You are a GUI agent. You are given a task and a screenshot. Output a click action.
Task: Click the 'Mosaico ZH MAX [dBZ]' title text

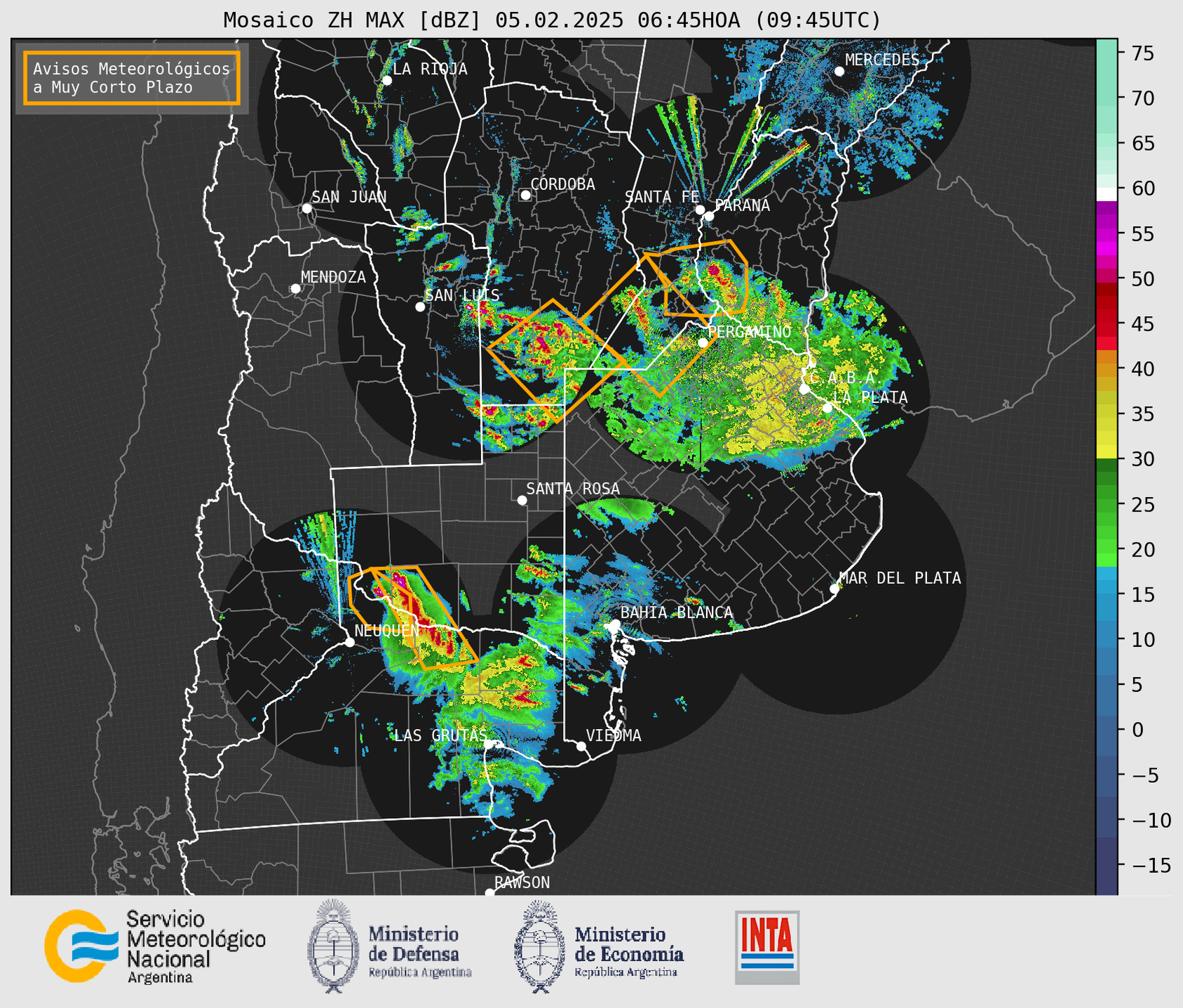click(353, 20)
